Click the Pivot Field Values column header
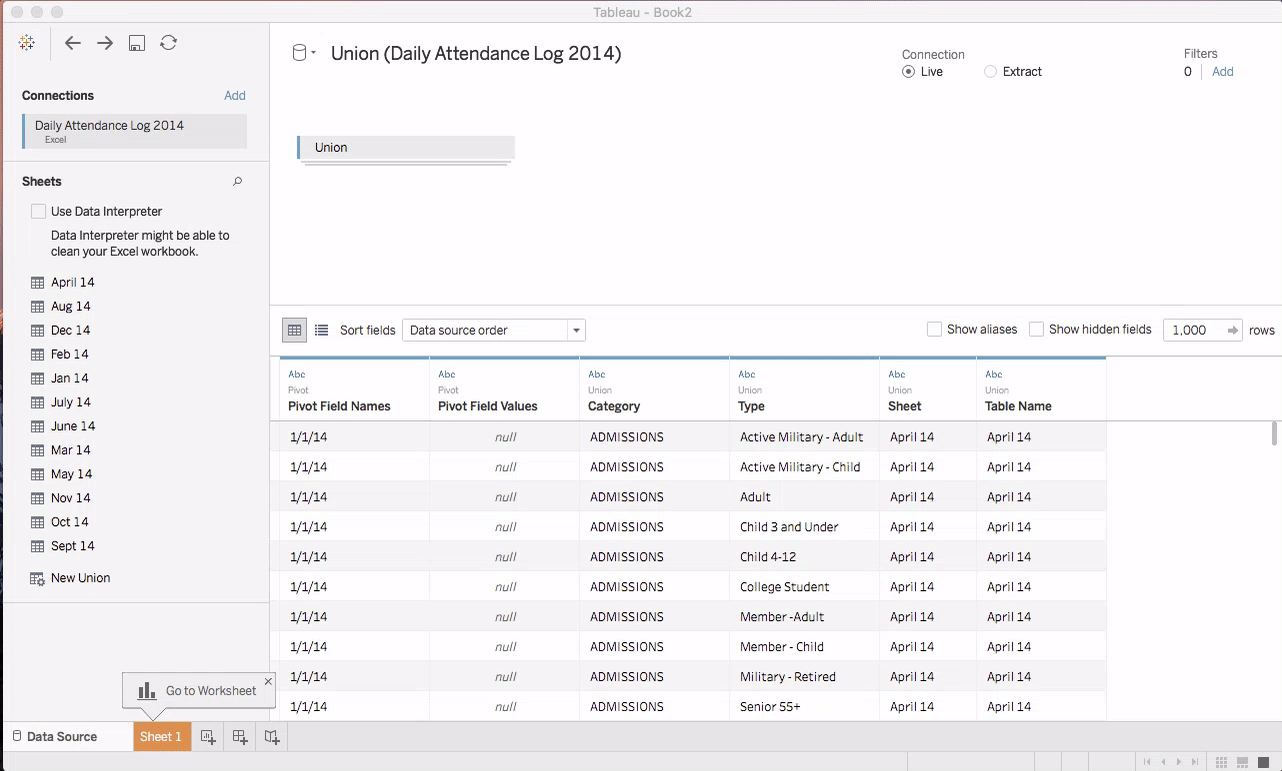 pyautogui.click(x=505, y=390)
